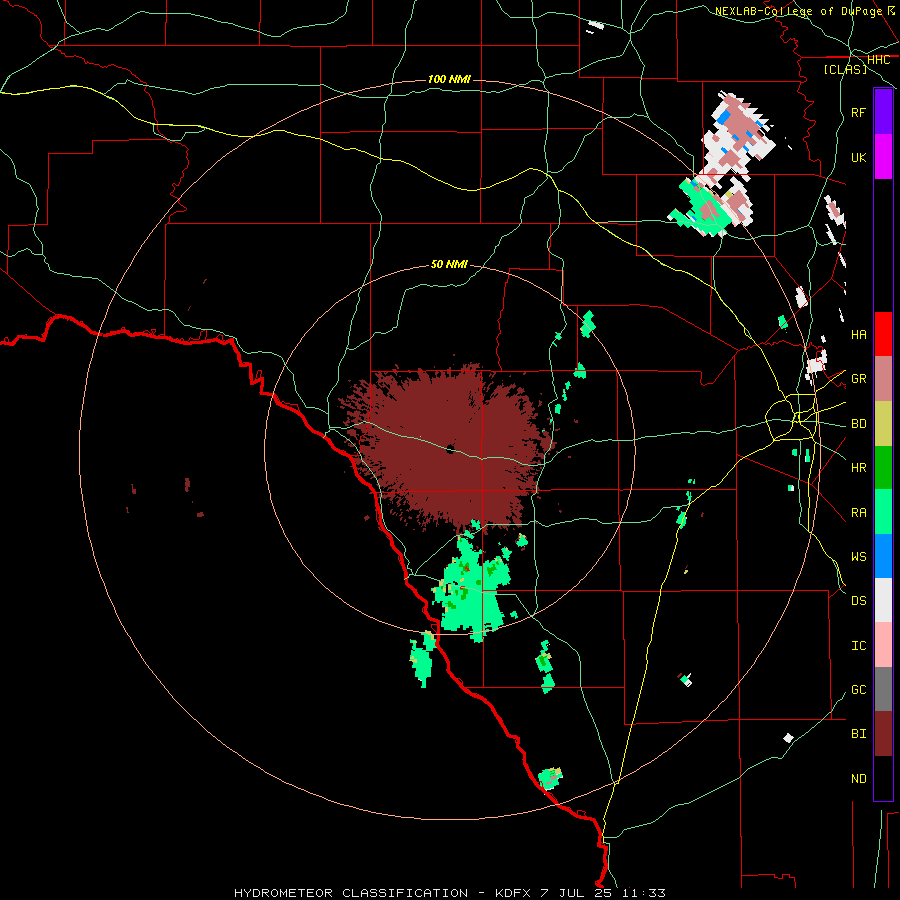Click 'HYDROMETEOR CLASSIFICATION' in the caption
The image size is (900, 900).
[351, 893]
